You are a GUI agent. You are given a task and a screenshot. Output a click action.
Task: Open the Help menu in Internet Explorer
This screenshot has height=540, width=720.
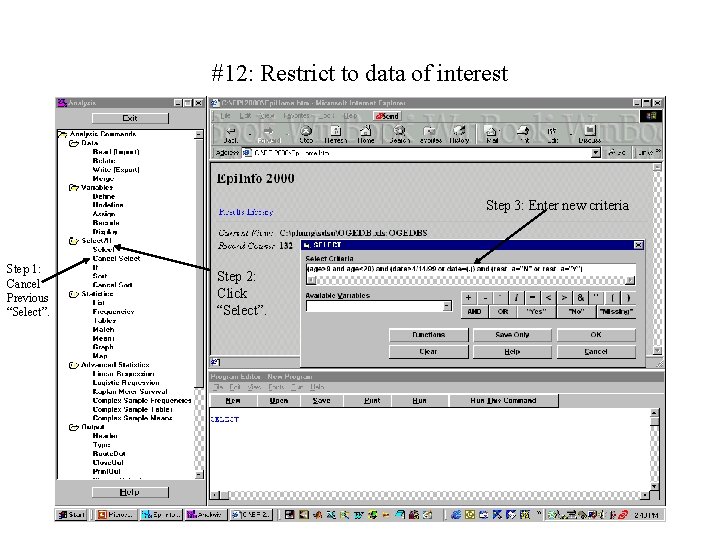[x=350, y=116]
